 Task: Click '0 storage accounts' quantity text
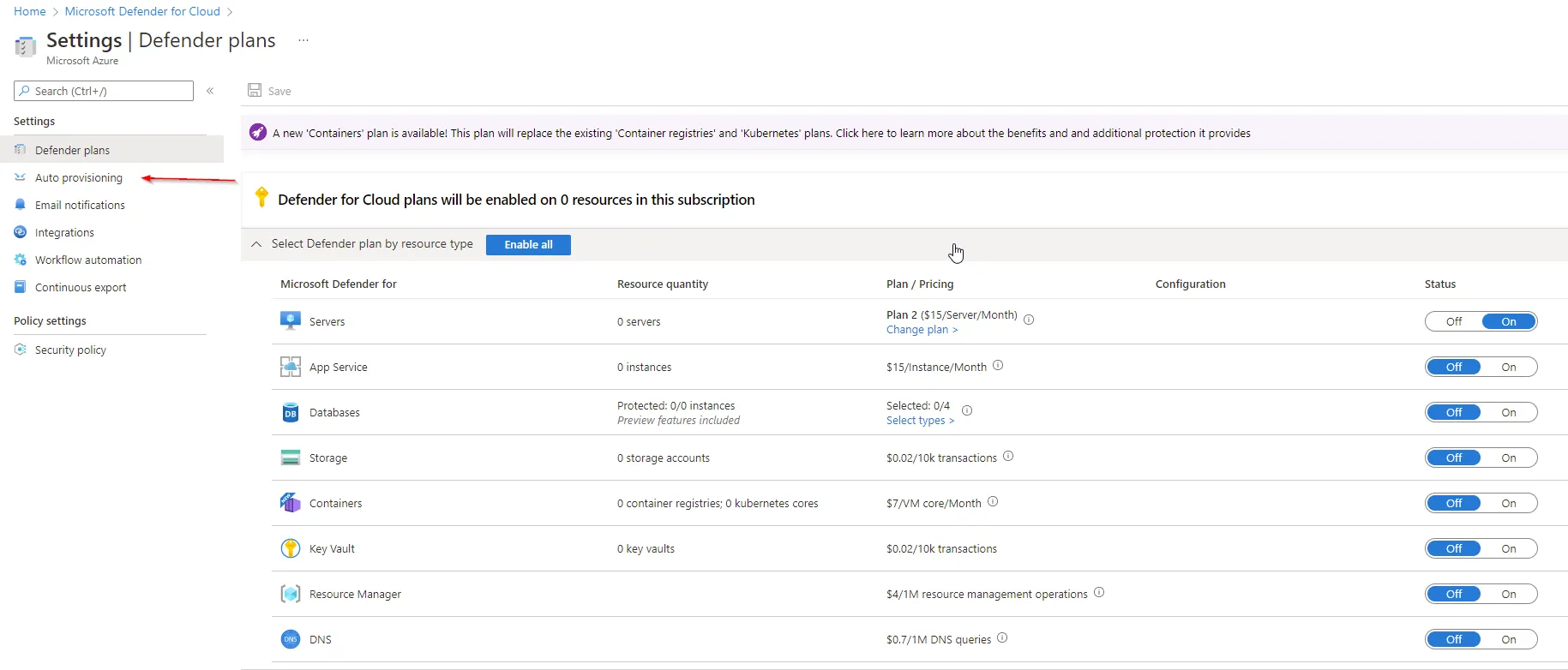664,458
